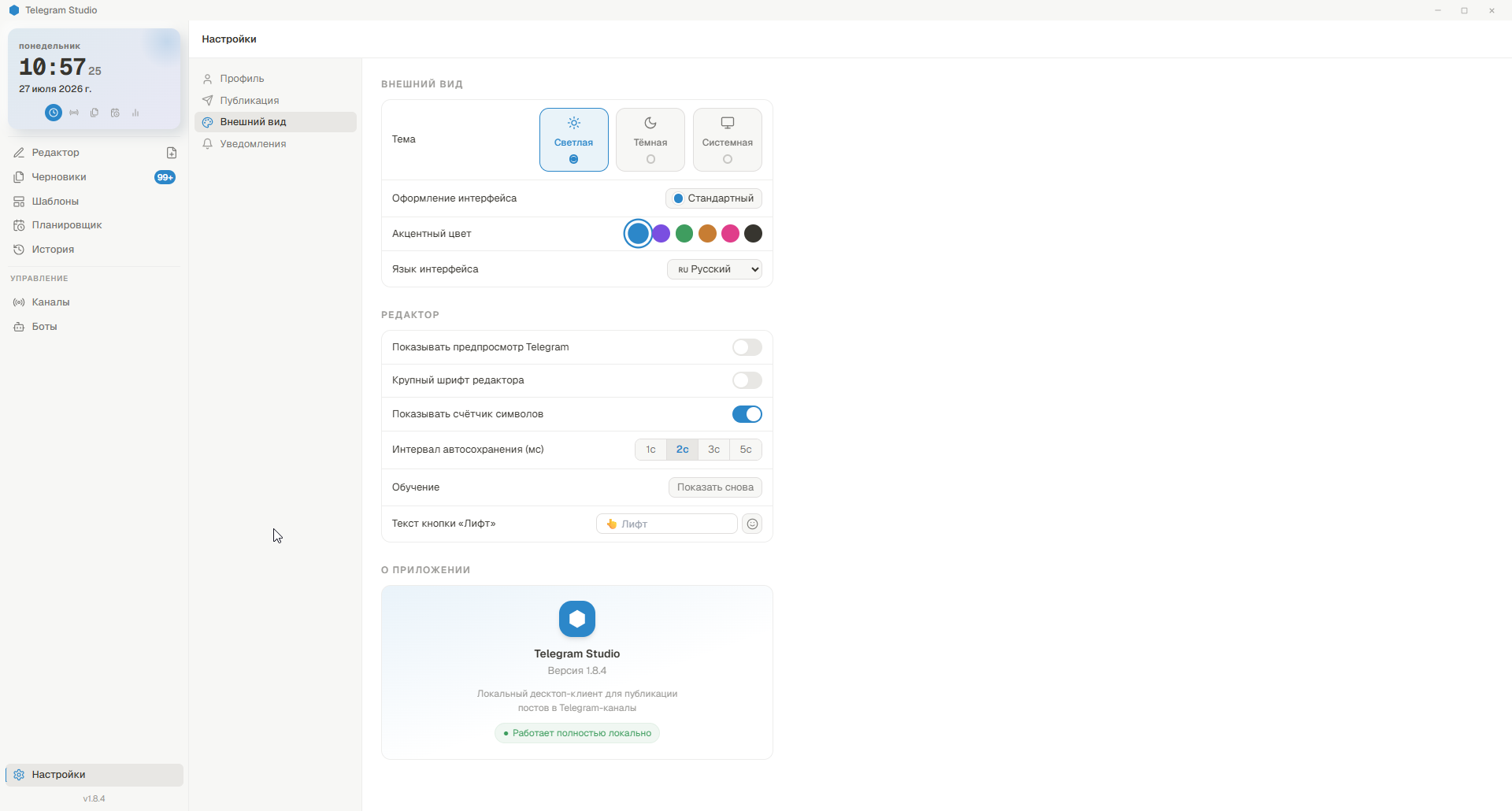Click the 27 июля 2026 г. date
Screen dimensions: 1512x811
(x=55, y=89)
